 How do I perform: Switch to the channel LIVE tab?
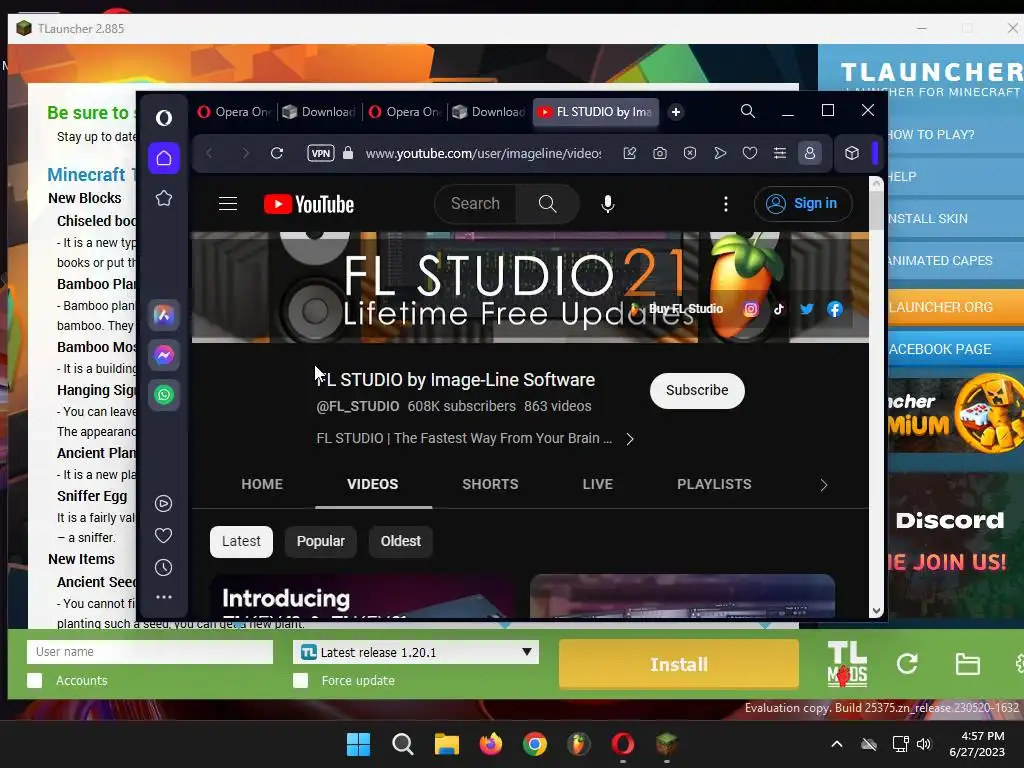click(x=598, y=485)
